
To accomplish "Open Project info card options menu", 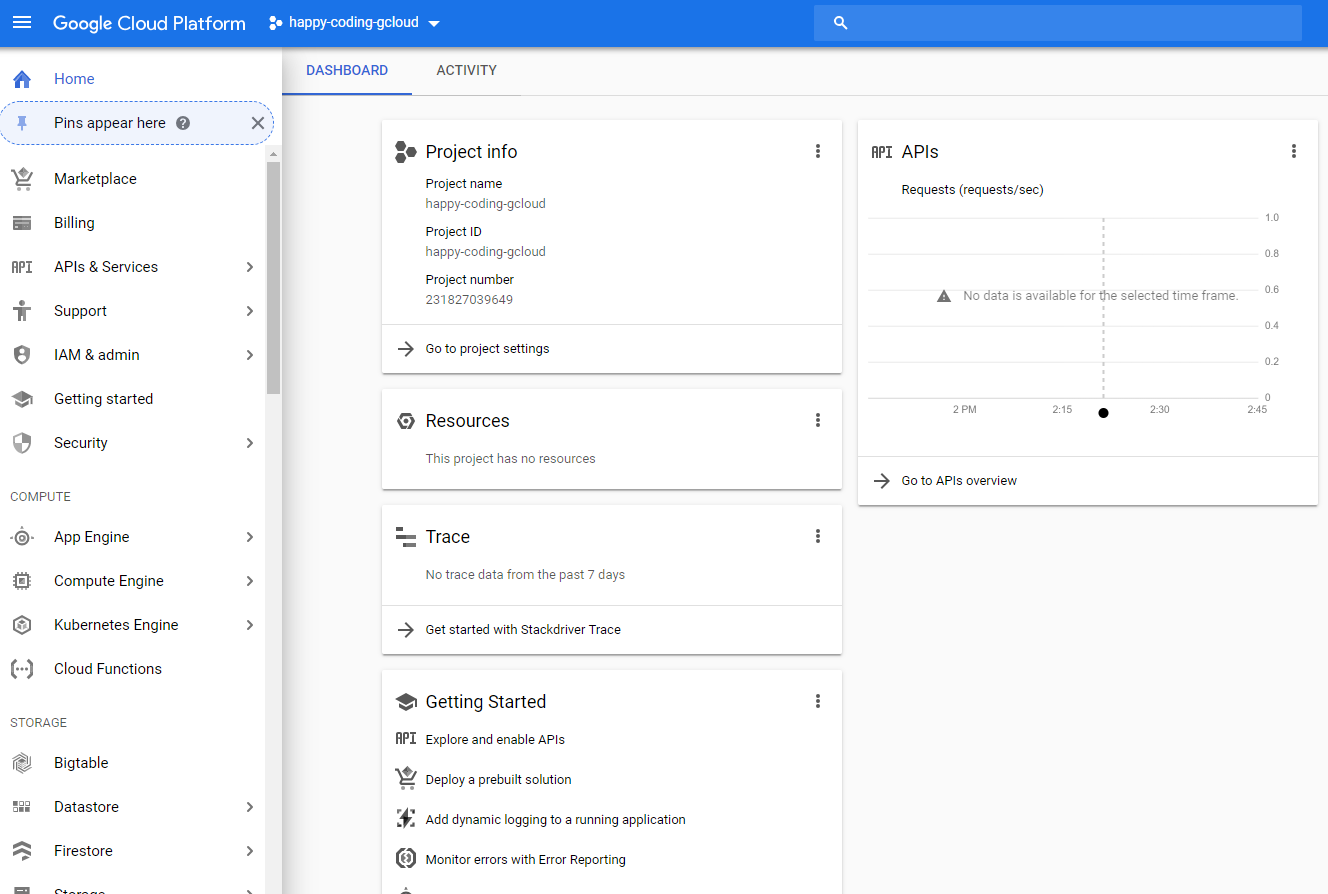I will click(x=818, y=151).
